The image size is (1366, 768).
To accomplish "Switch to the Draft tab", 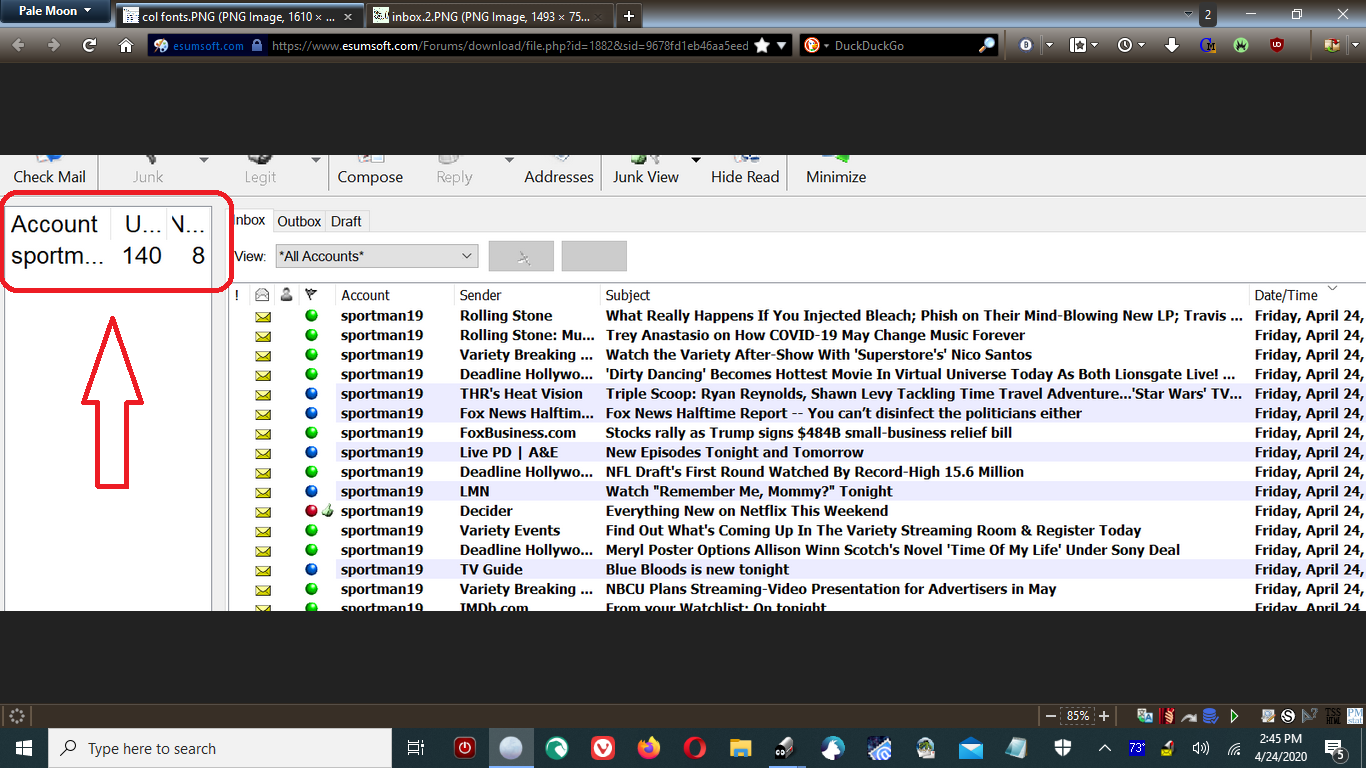I will (x=346, y=221).
